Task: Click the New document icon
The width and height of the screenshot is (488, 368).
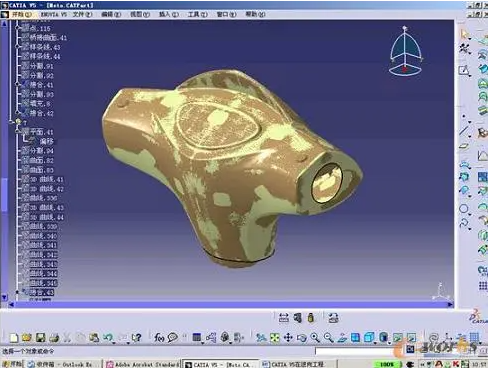Action: pos(14,338)
